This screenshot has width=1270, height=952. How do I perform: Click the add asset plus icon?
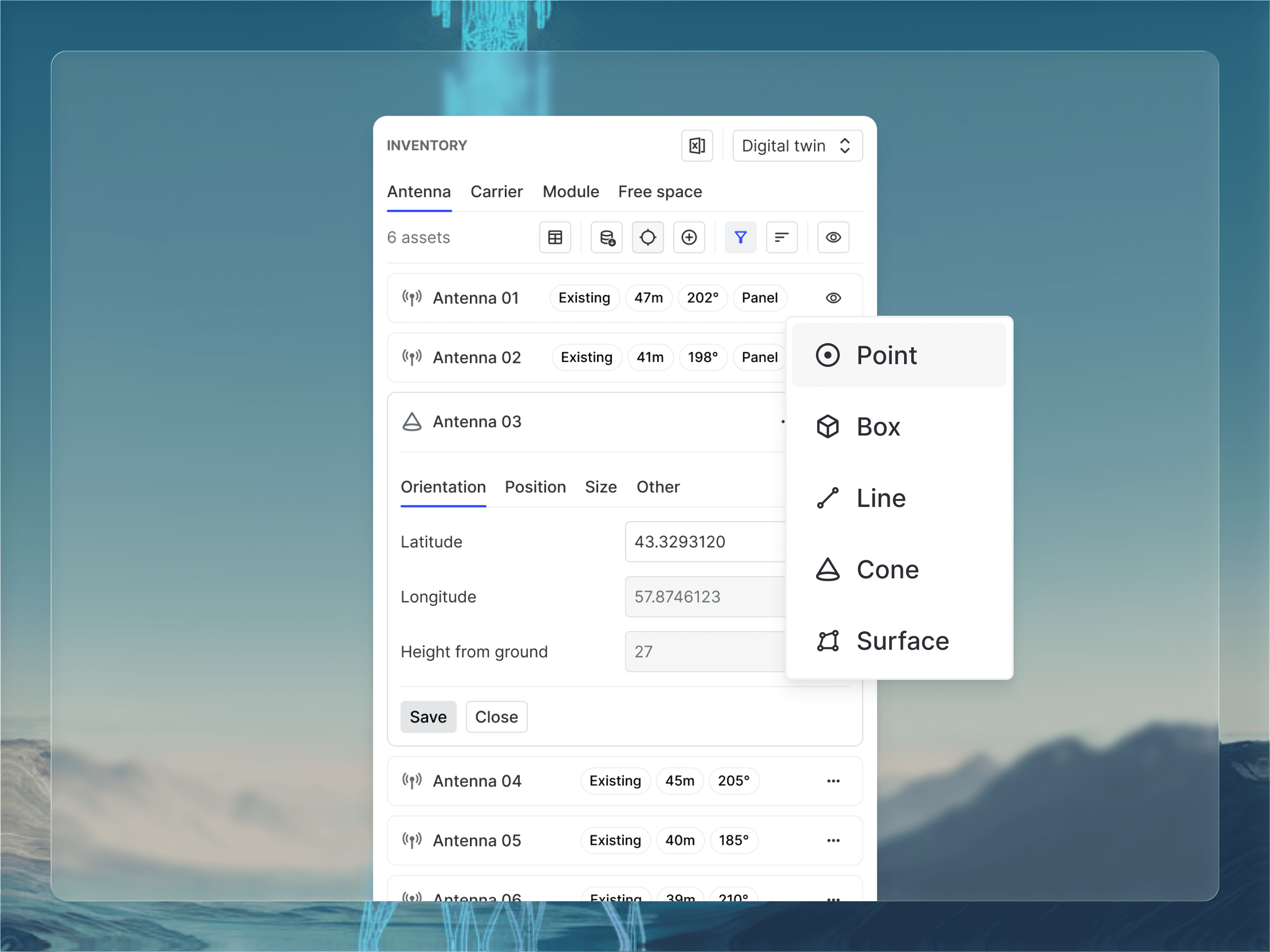coord(689,237)
